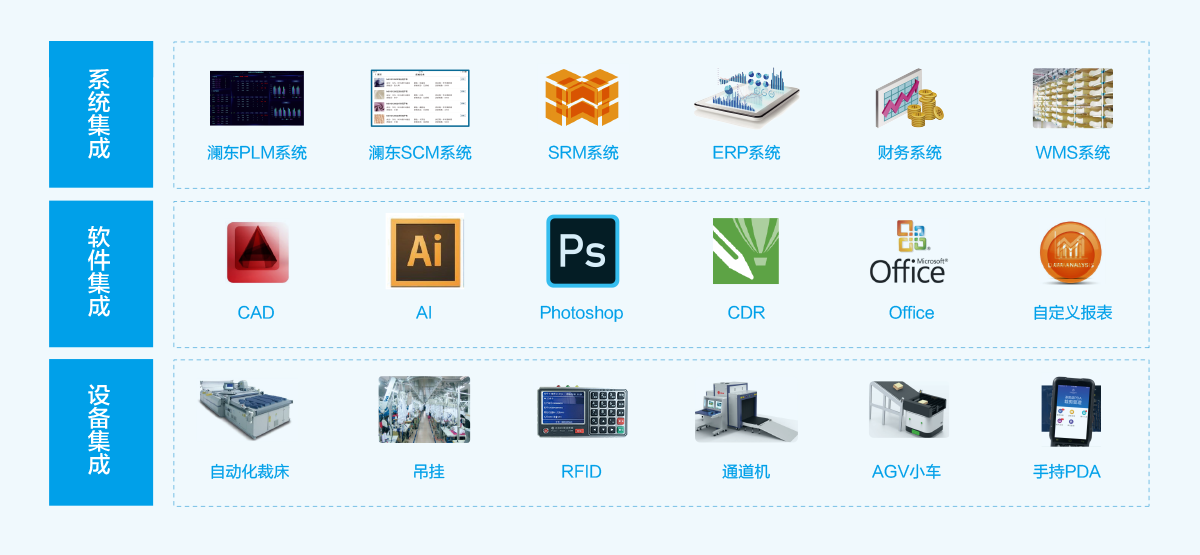Select the finance chart with coins icon
Screen dimensions: 1200x555
(x=910, y=99)
